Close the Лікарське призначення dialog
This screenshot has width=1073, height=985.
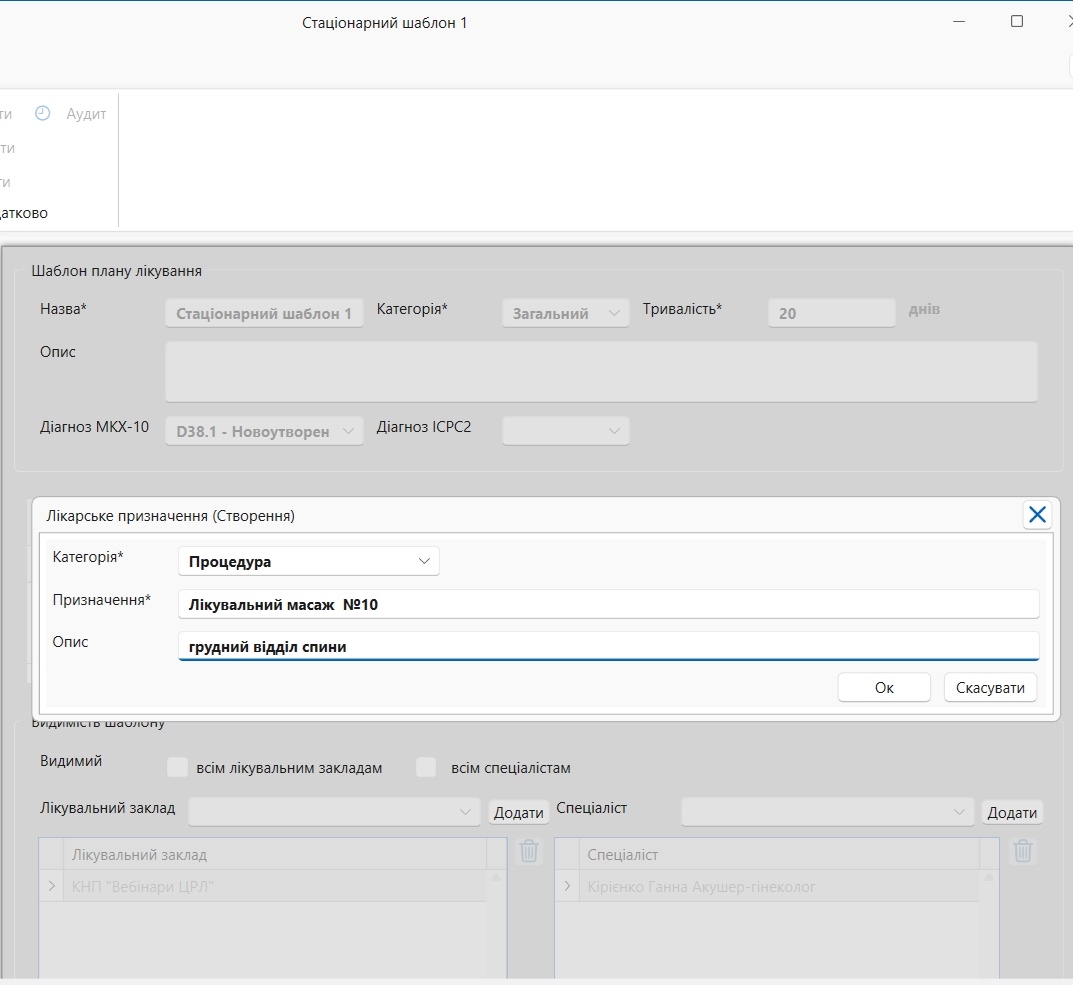pyautogui.click(x=1037, y=515)
